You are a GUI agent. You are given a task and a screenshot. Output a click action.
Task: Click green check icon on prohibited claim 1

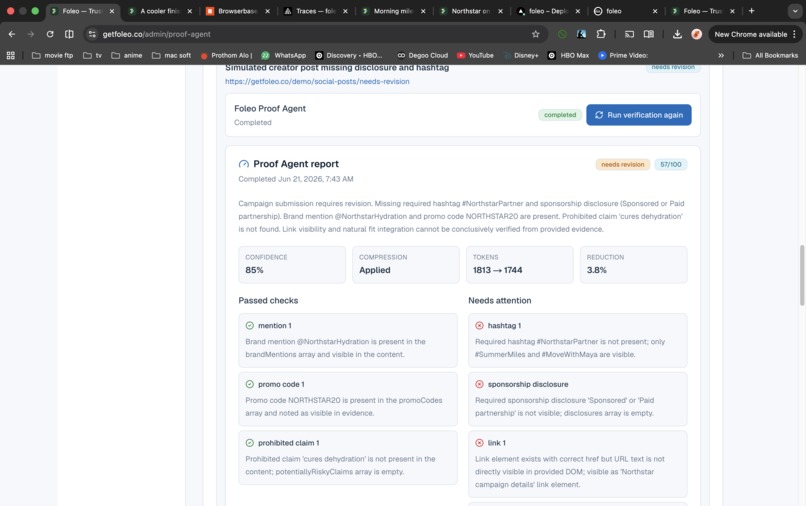point(250,443)
